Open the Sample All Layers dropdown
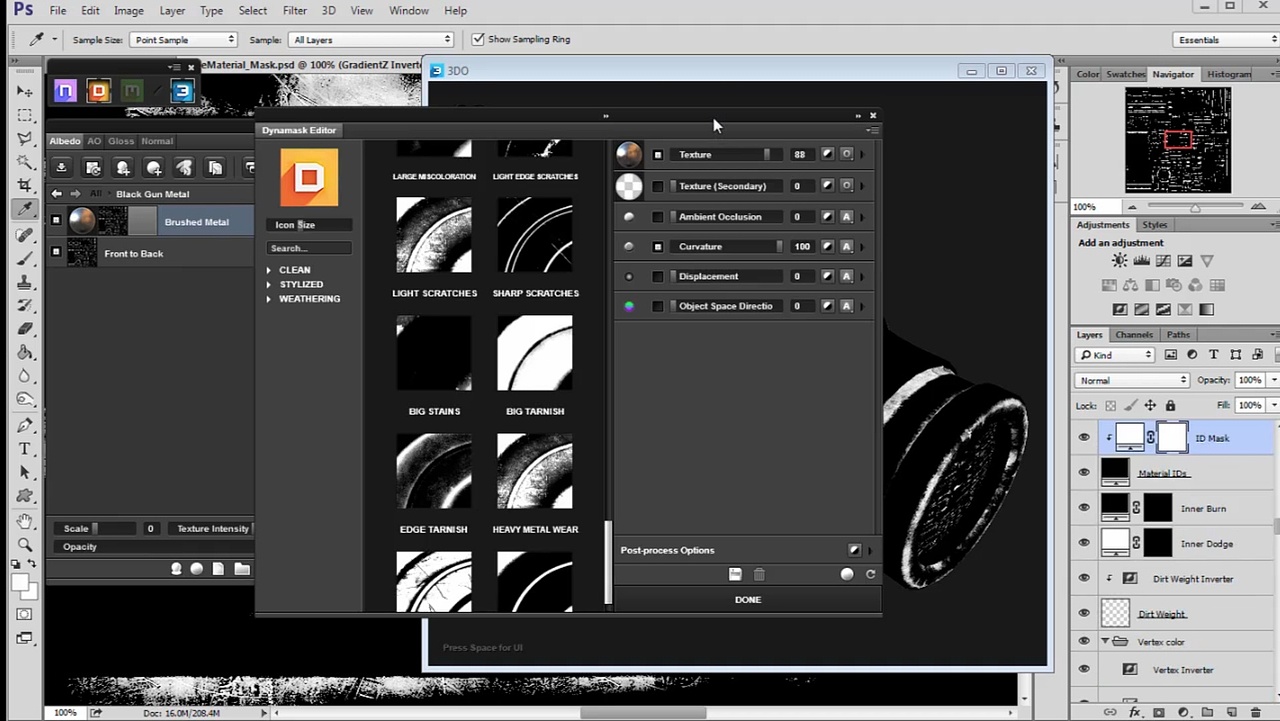1280x721 pixels. [372, 40]
